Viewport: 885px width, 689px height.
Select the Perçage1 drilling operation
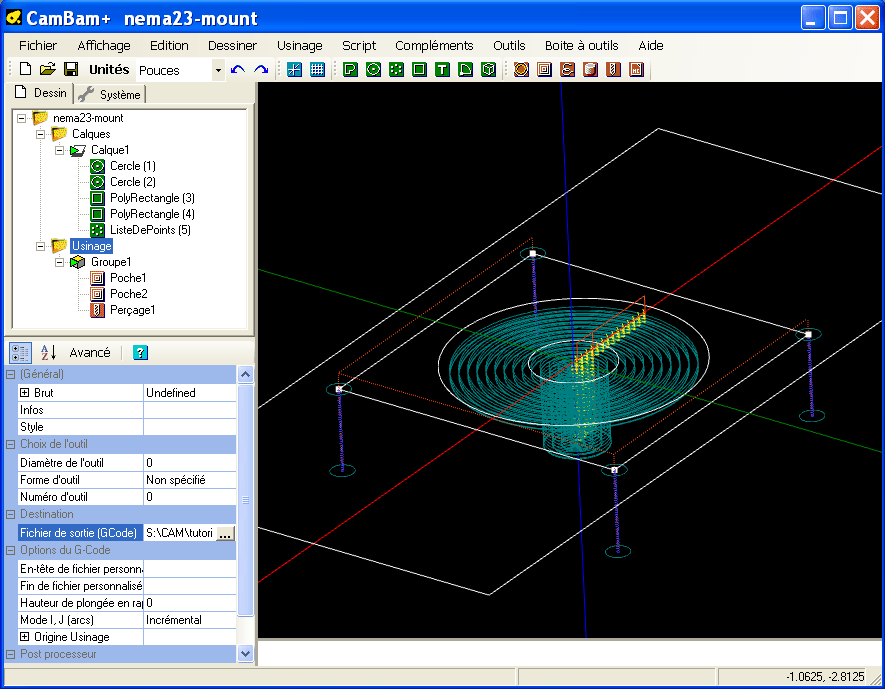(133, 310)
